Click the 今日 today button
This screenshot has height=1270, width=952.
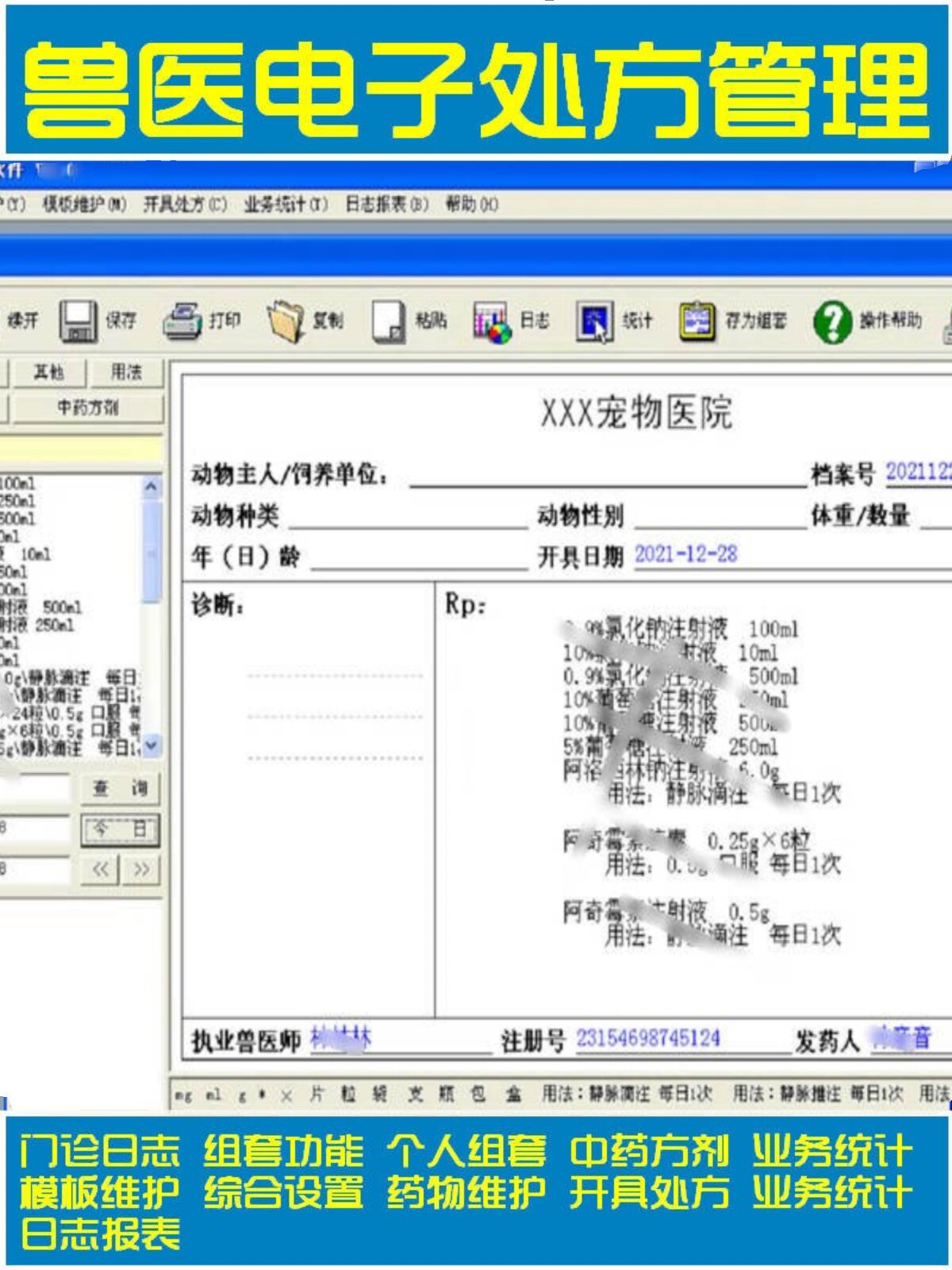pos(120,829)
